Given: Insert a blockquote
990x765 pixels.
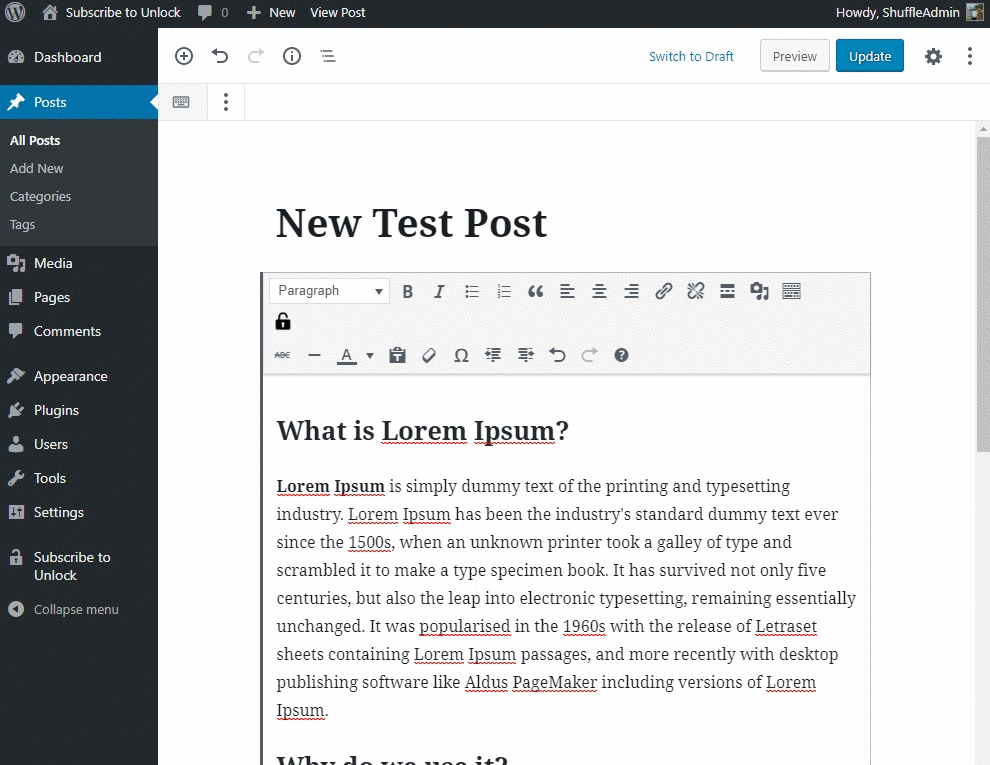Looking at the screenshot, I should coord(535,291).
